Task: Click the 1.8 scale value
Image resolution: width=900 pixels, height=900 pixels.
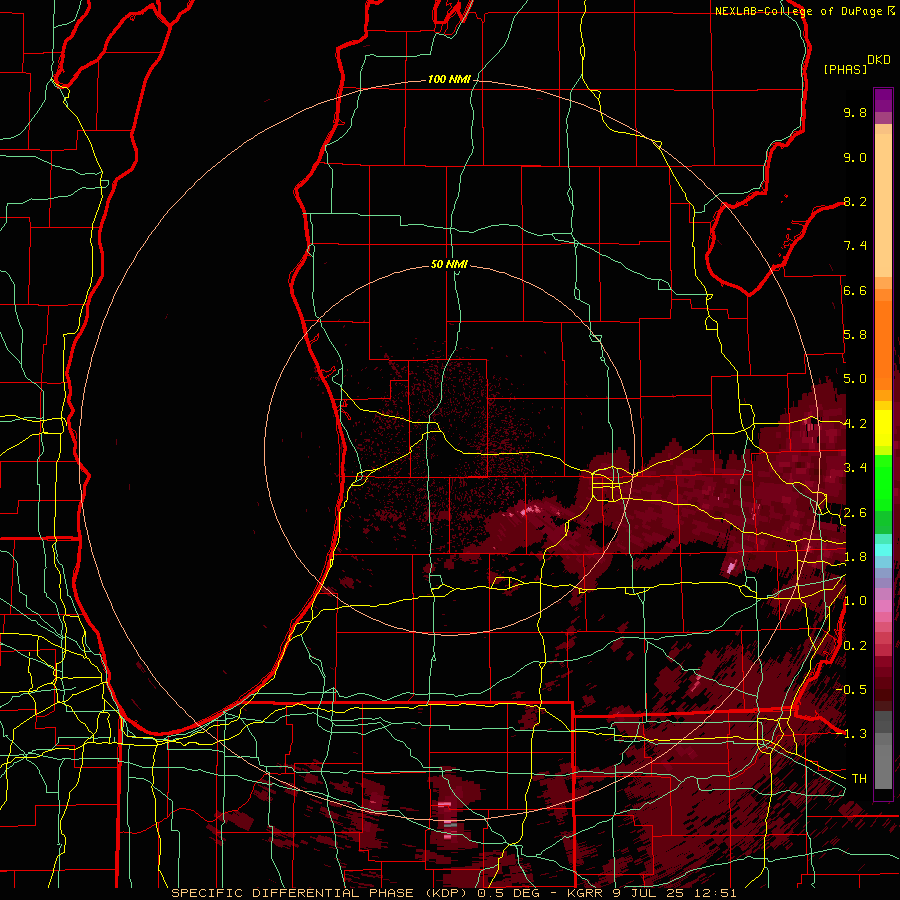Action: pos(855,557)
